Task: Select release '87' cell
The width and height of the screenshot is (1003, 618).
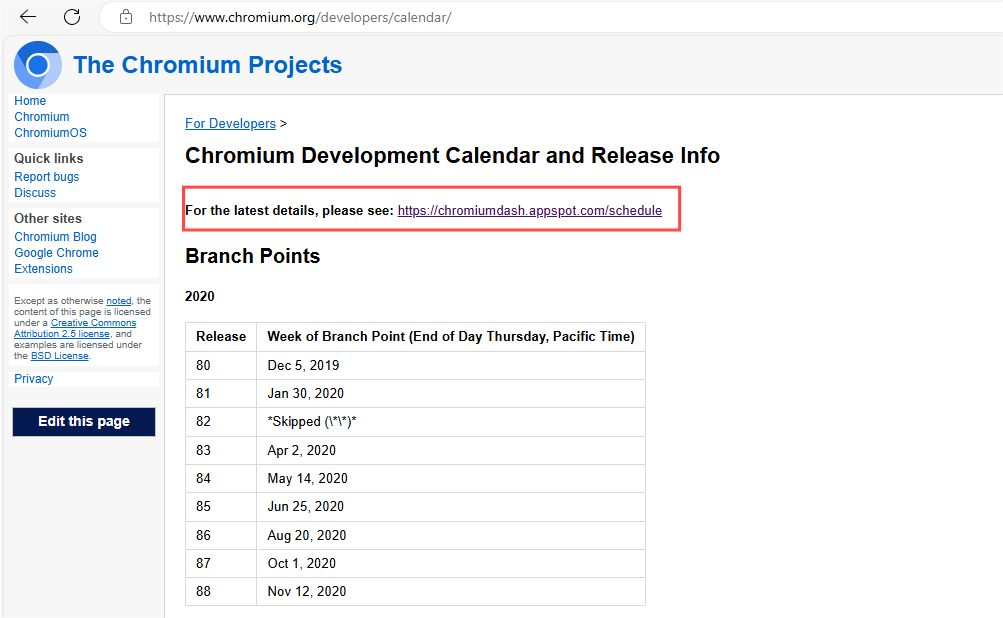Action: (221, 564)
